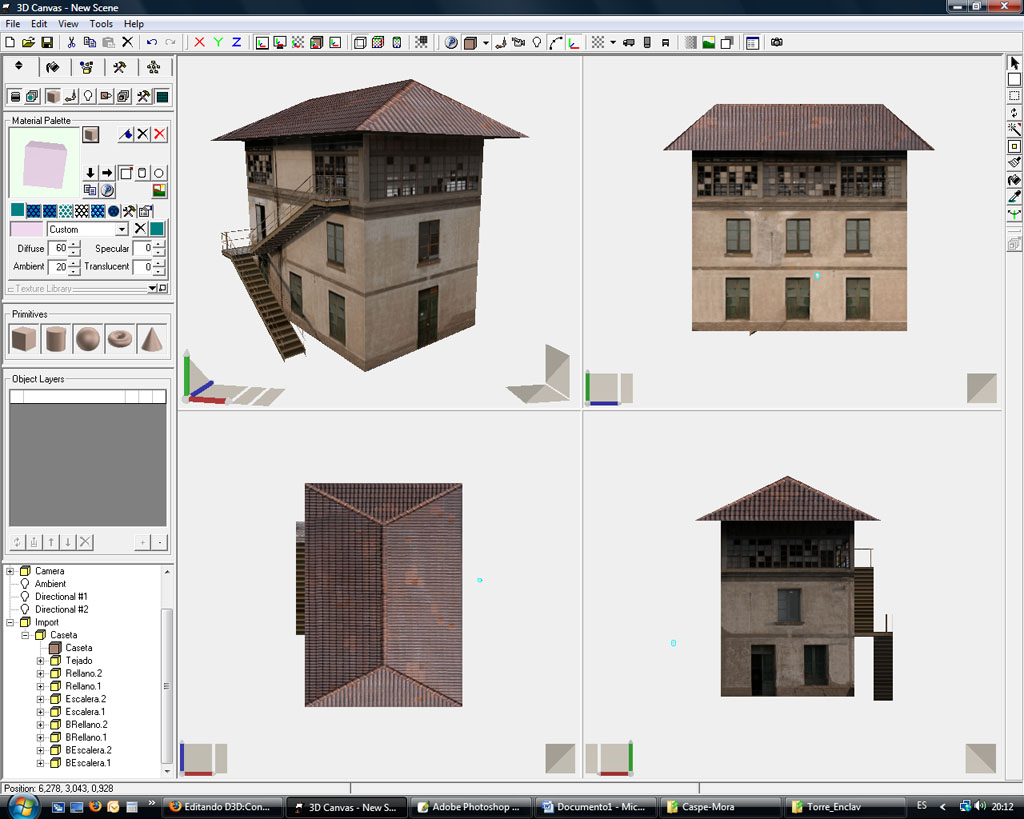Select the cone primitive

pyautogui.click(x=151, y=339)
